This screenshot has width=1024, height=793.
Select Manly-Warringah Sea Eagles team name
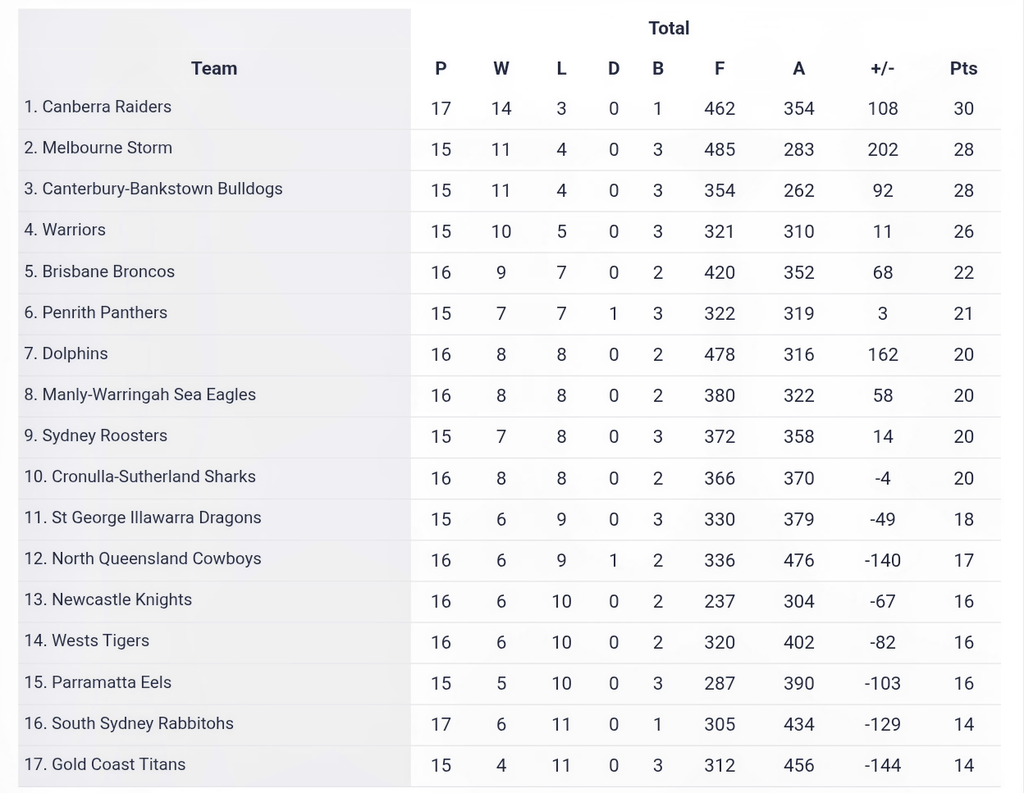[x=140, y=395]
